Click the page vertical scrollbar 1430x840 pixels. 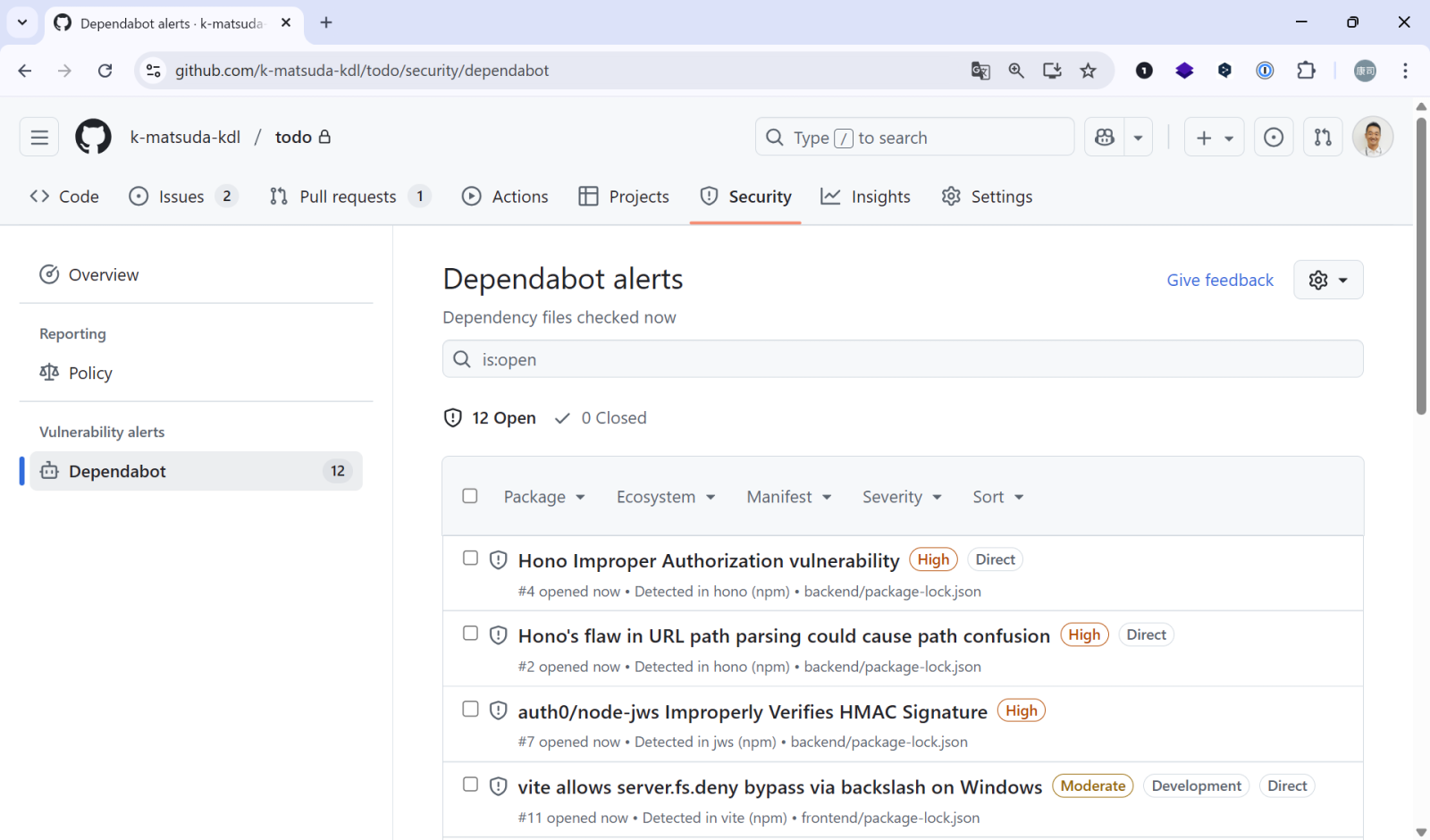1421,268
